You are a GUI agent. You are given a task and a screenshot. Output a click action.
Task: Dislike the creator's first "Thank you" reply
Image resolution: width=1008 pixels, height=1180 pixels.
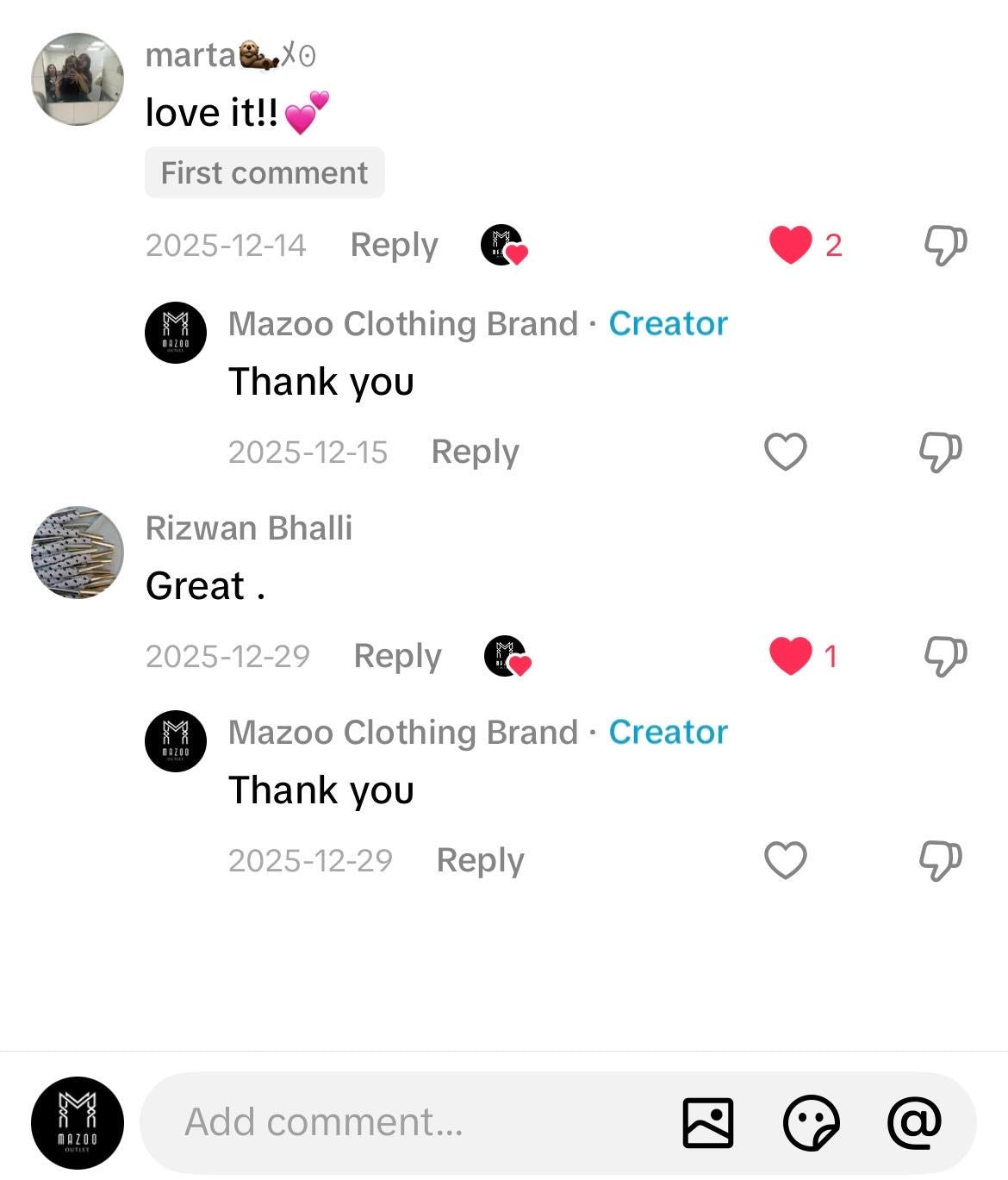coord(940,452)
